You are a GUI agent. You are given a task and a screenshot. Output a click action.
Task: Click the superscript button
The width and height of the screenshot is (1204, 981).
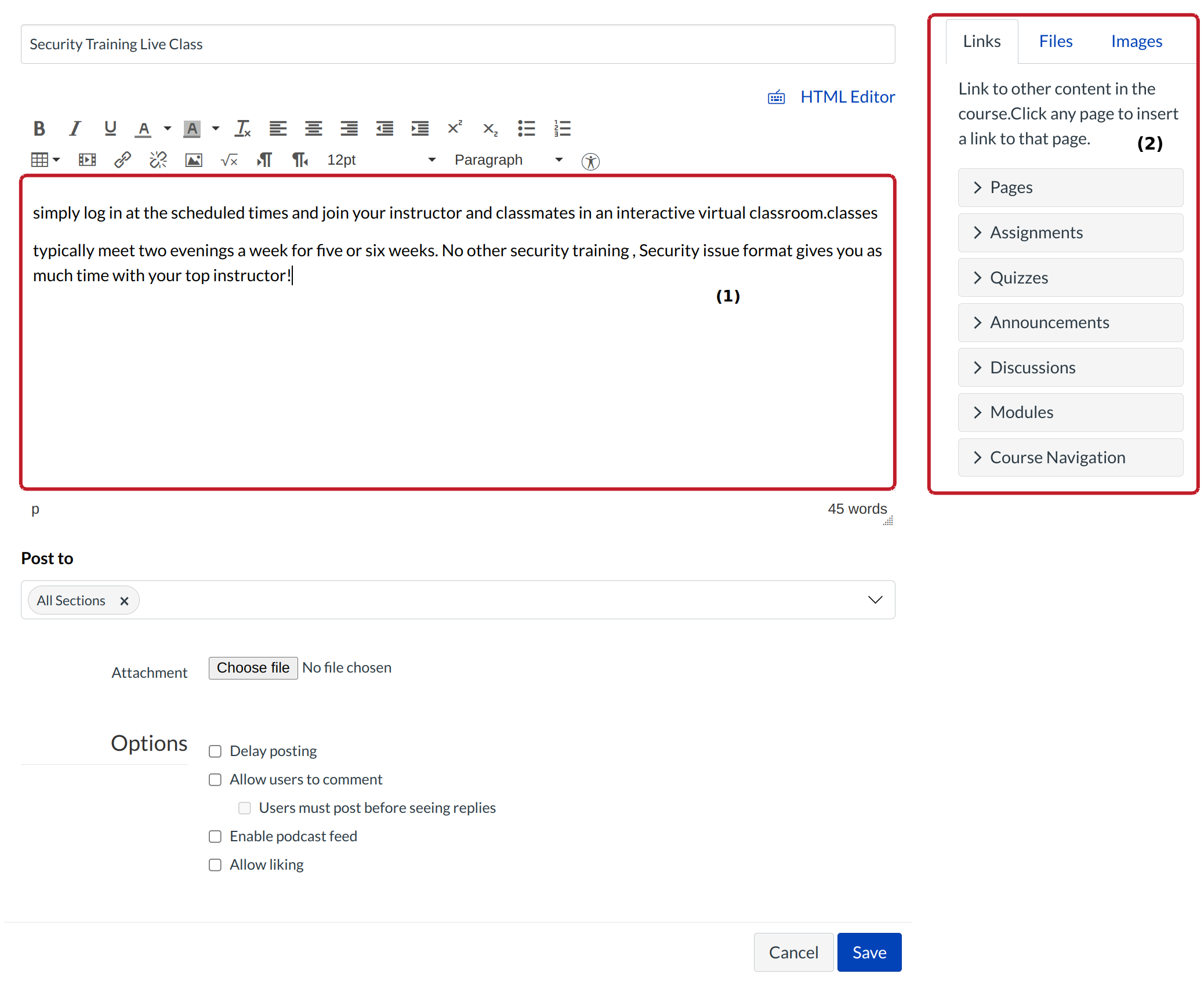click(455, 128)
